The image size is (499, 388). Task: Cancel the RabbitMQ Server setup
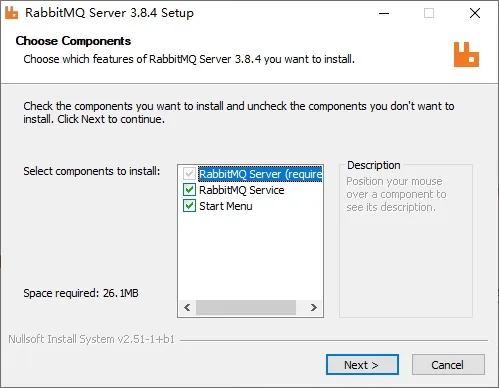click(448, 365)
